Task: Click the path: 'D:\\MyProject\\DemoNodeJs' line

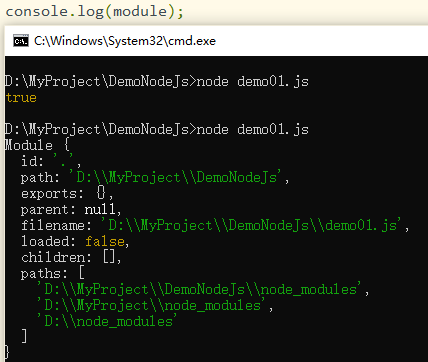Action: (155, 177)
